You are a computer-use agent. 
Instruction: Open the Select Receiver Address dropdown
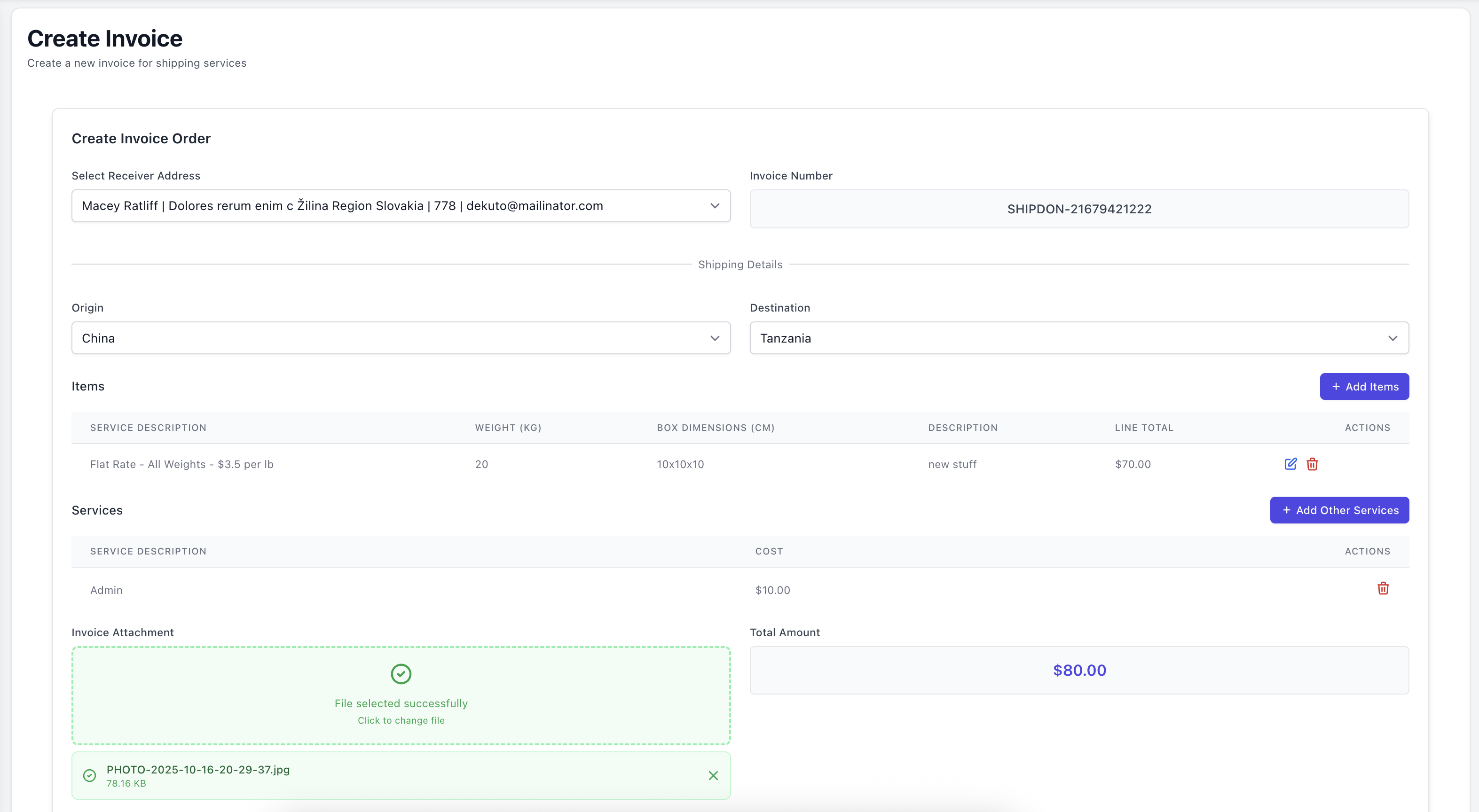(x=401, y=205)
